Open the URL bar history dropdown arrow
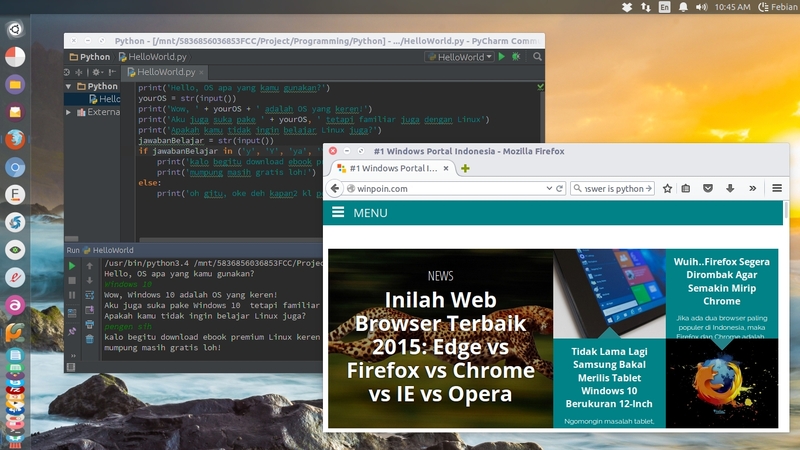Screen dimensions: 800x450 click(x=549, y=188)
